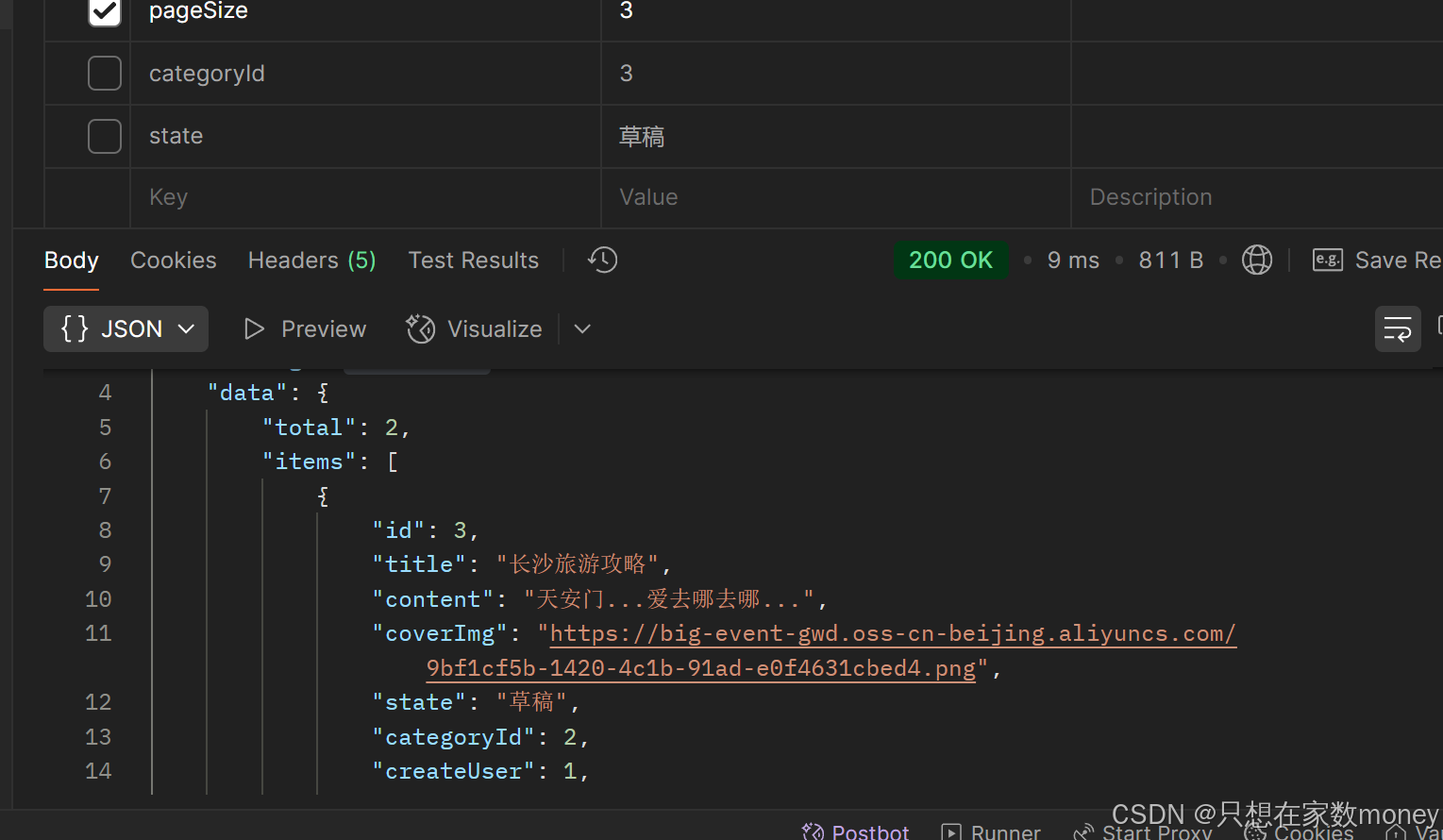Click the empty Description input field
This screenshot has width=1443, height=840.
(1257, 197)
